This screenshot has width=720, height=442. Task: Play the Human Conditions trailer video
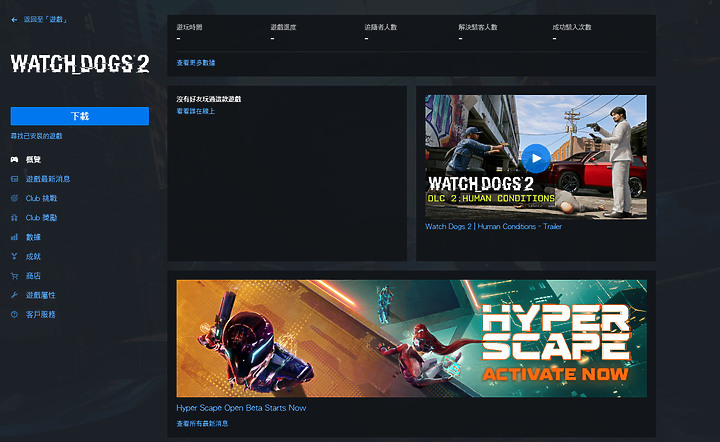536,158
